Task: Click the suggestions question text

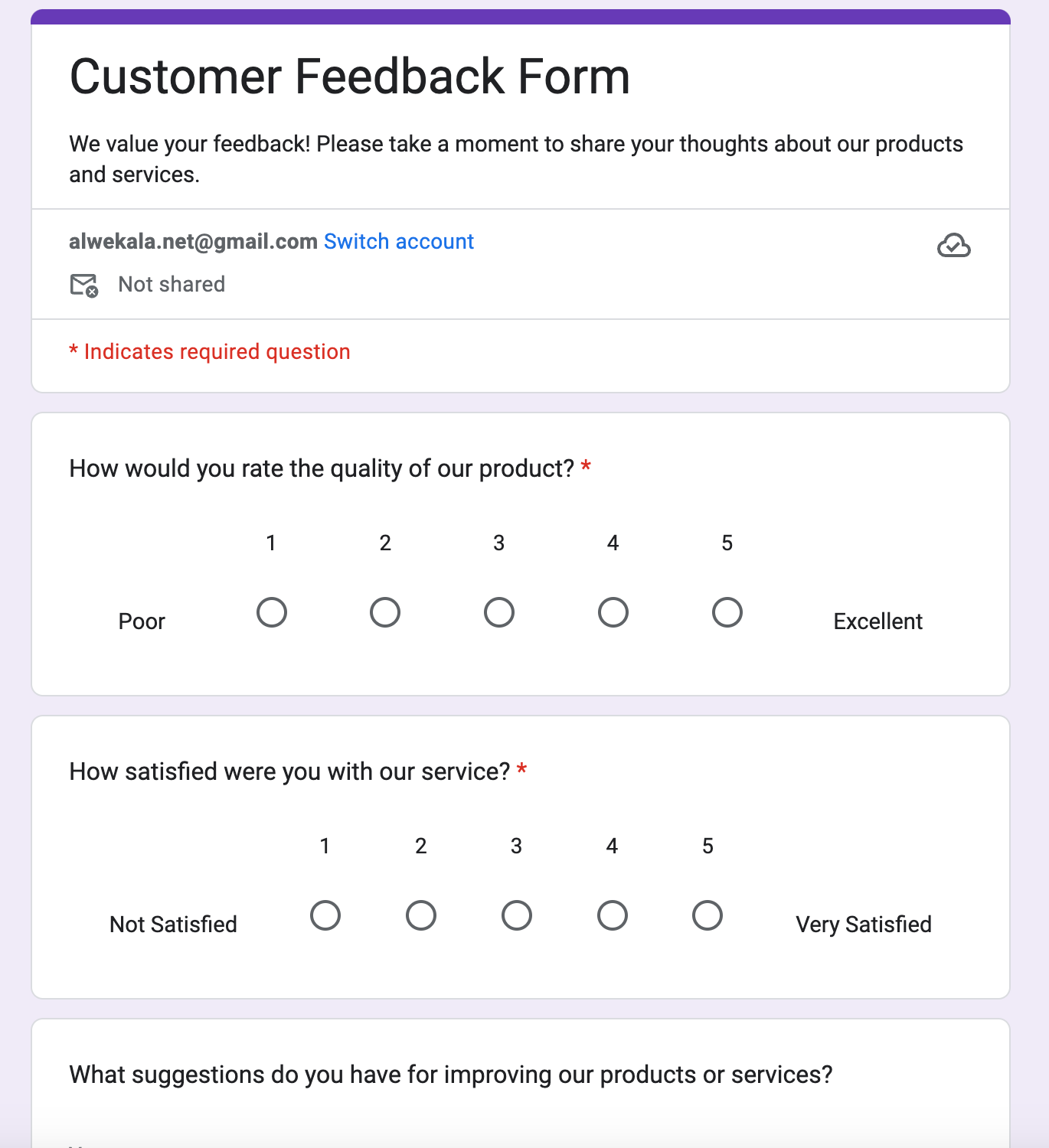Action: (450, 1075)
